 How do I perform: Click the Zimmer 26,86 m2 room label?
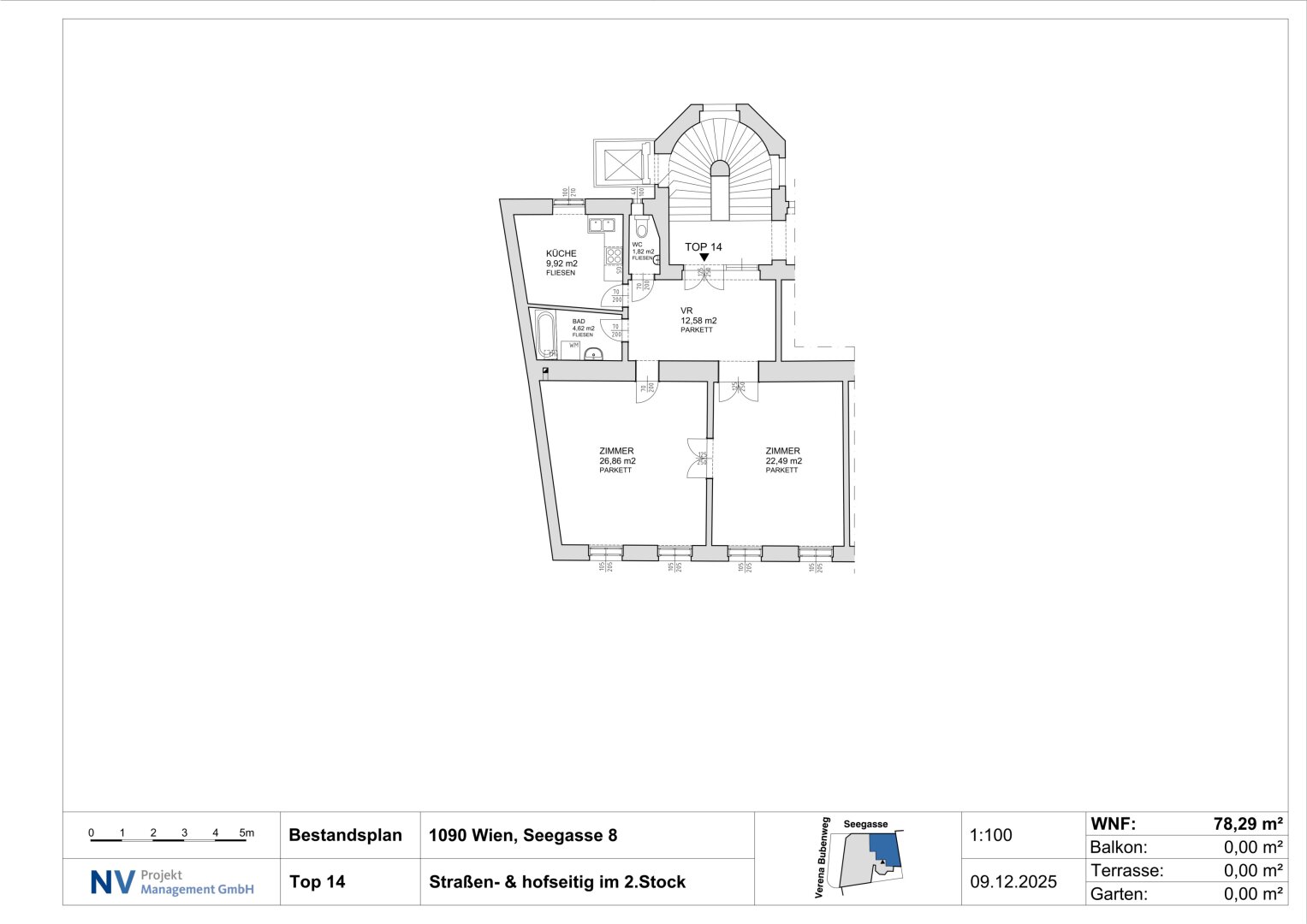click(616, 460)
